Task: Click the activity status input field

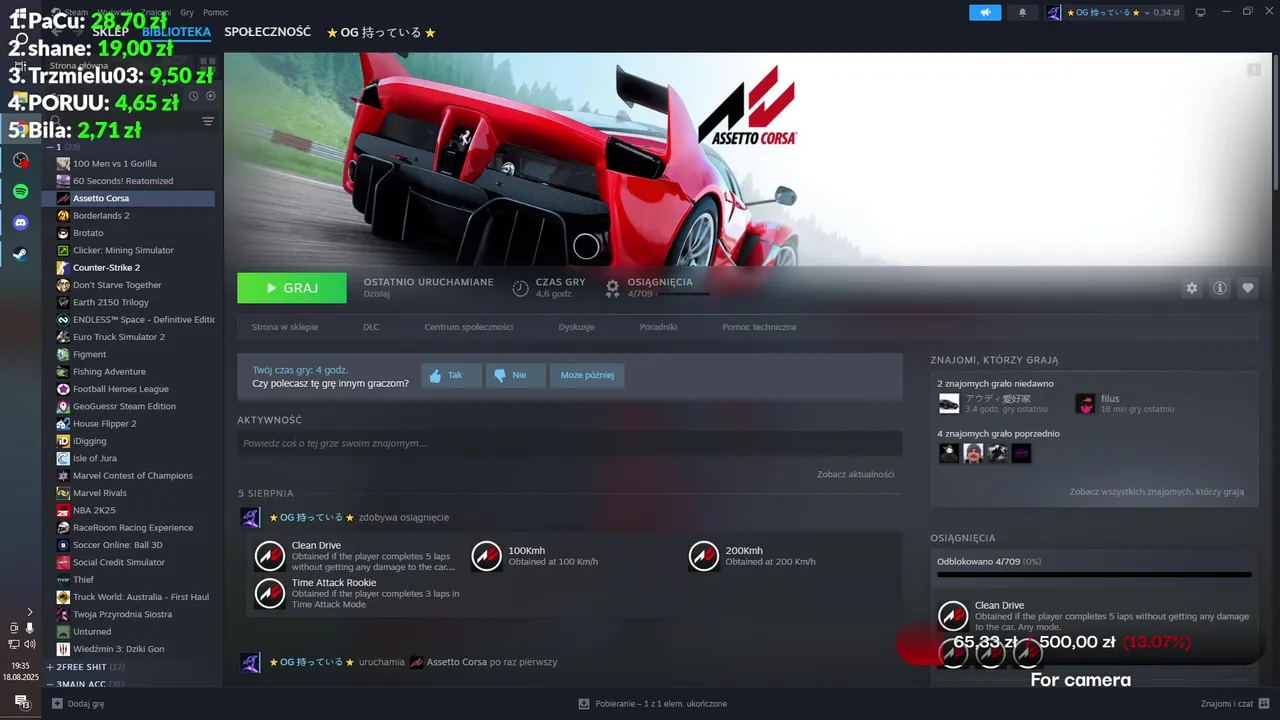Action: pos(569,443)
